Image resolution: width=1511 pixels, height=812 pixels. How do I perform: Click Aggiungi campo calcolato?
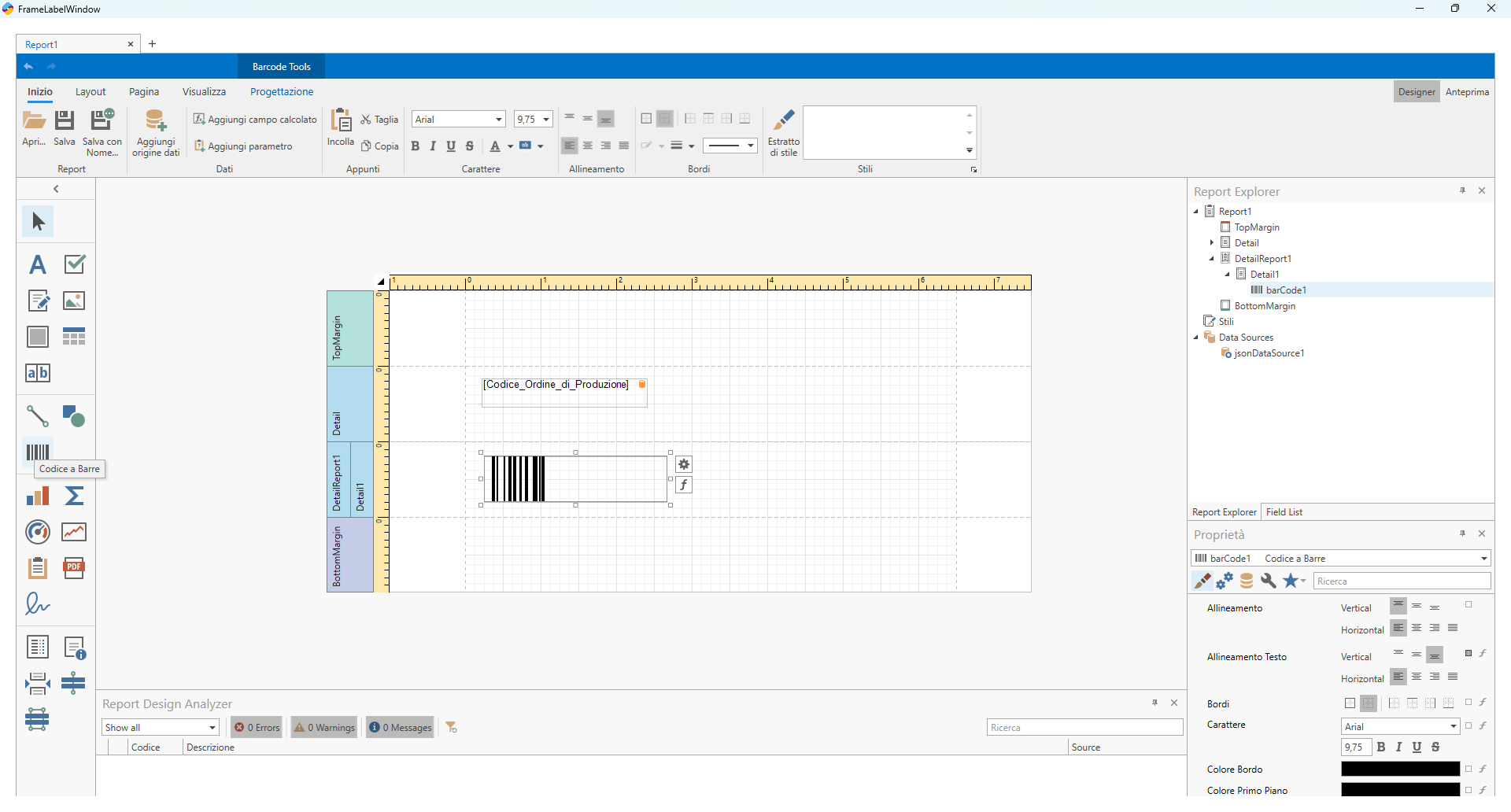click(x=255, y=120)
